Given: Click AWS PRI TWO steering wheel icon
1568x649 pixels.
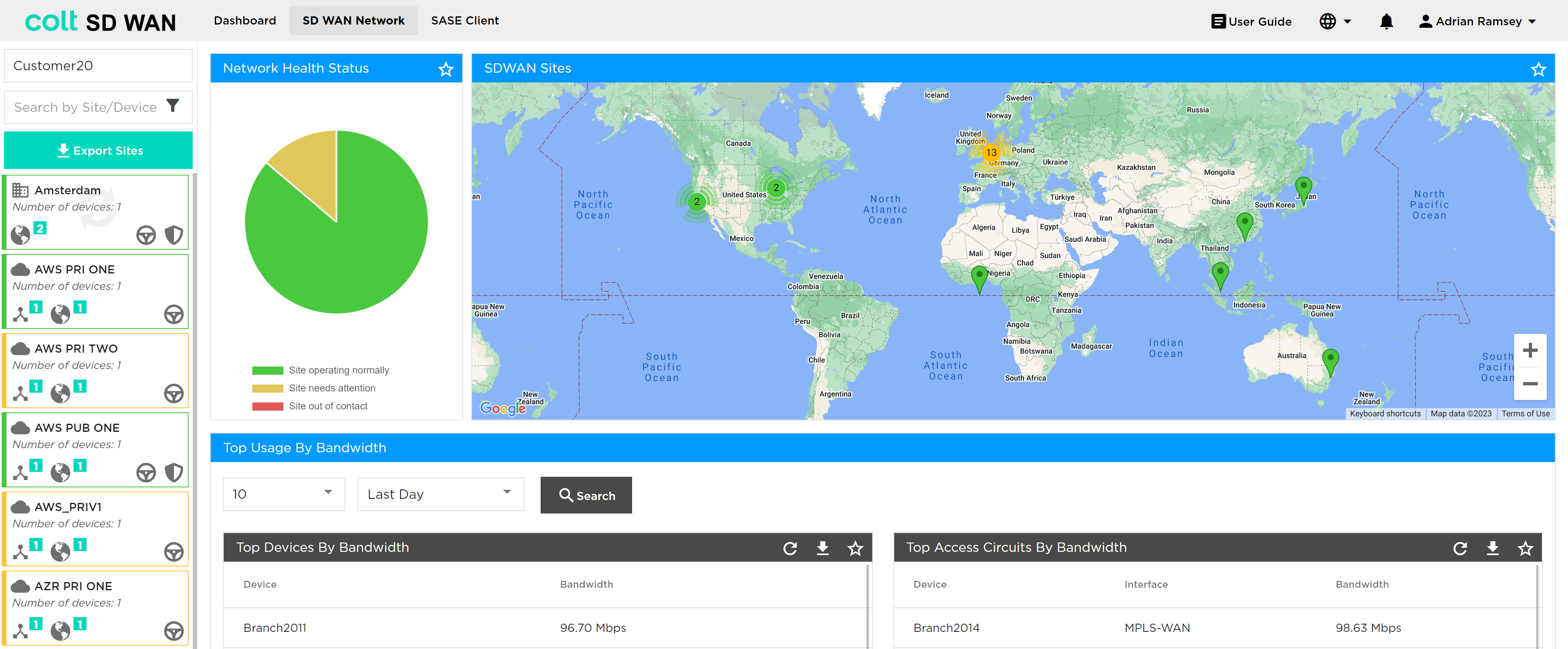Looking at the screenshot, I should tap(174, 393).
